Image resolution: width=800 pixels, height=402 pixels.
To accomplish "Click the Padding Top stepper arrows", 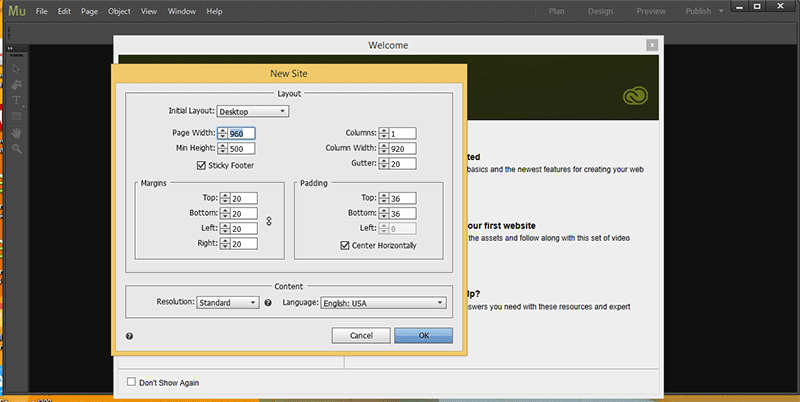I will coord(384,198).
